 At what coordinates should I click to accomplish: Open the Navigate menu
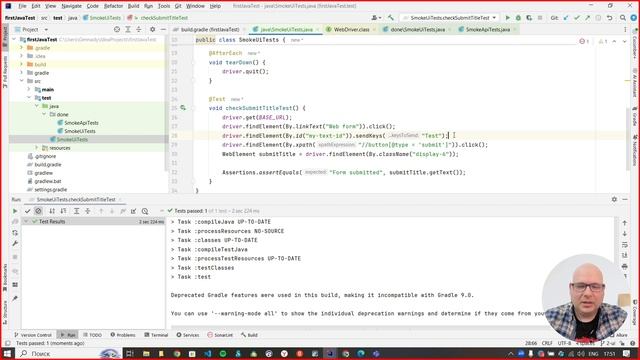click(71, 6)
